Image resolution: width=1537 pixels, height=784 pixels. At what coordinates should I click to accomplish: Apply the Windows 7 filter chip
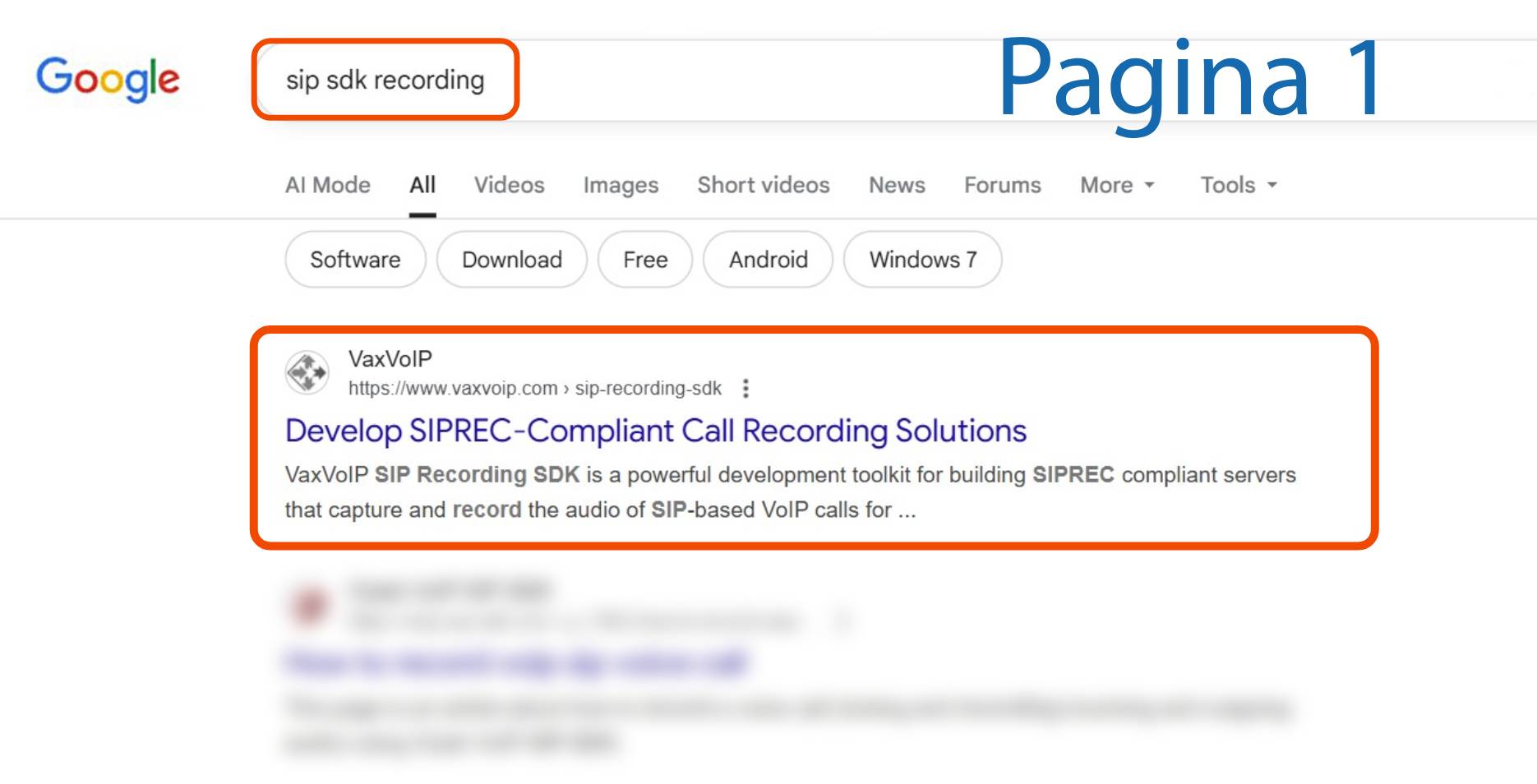[922, 260]
